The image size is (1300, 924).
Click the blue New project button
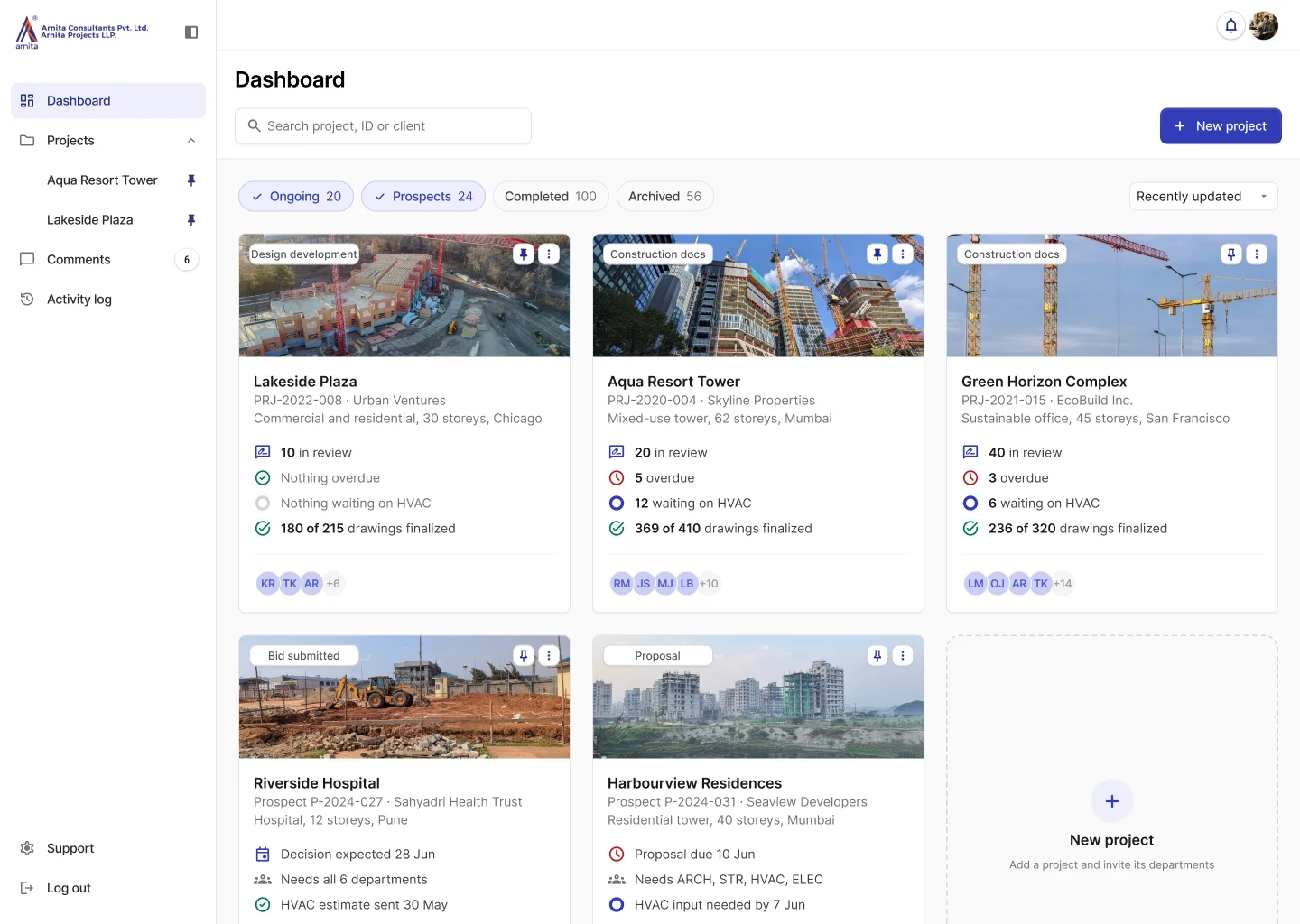[x=1221, y=126]
